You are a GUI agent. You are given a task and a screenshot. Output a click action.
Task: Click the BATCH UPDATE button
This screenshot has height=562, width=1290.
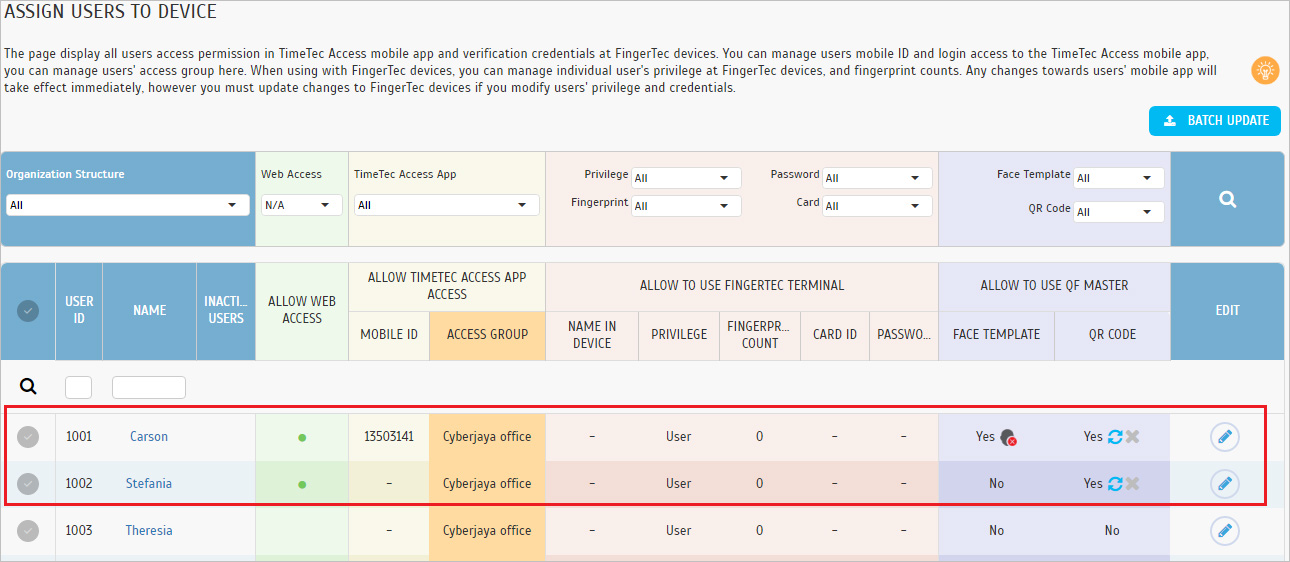(x=1215, y=121)
